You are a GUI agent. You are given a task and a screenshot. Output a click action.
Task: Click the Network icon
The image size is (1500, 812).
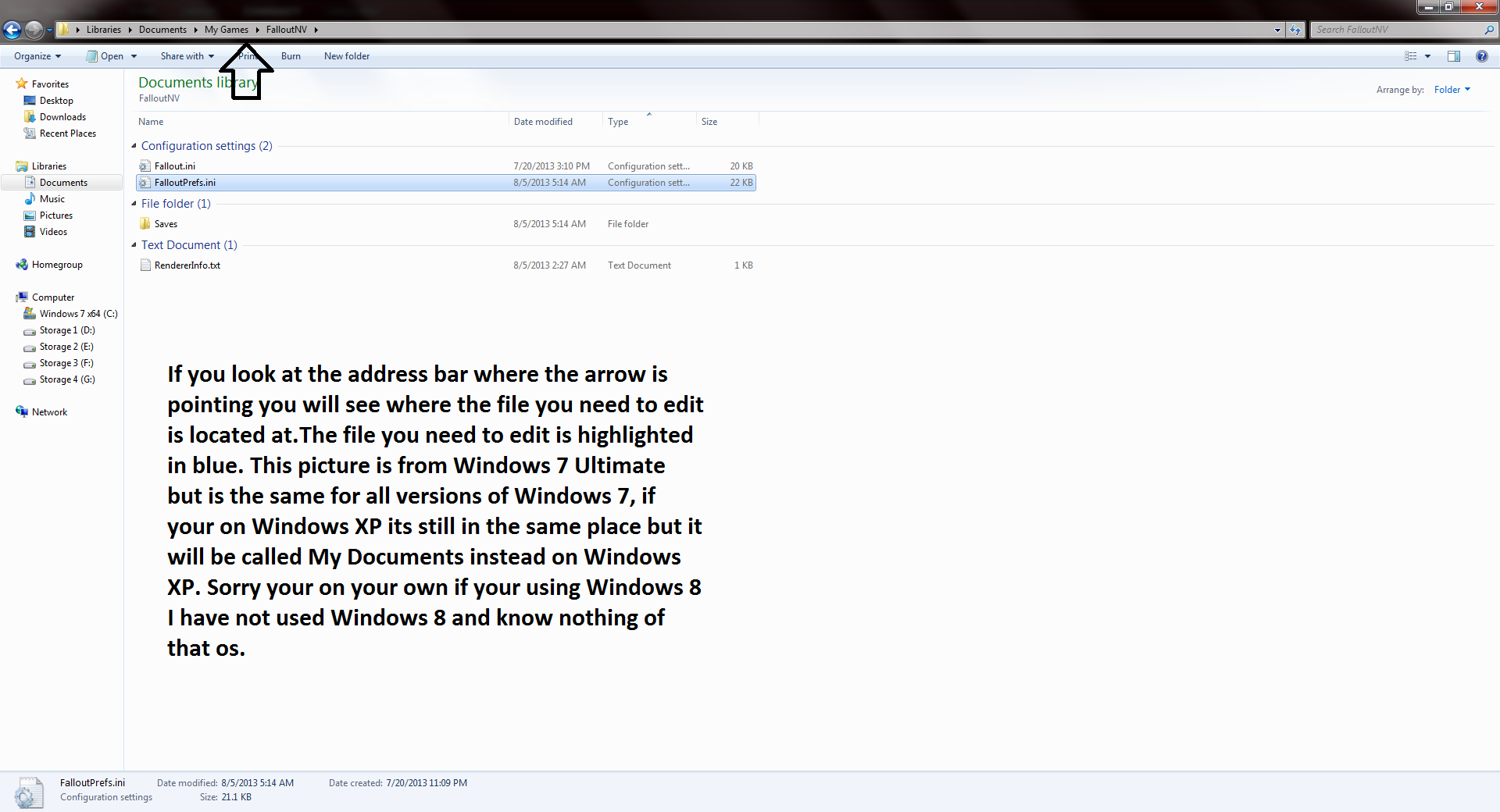click(22, 411)
